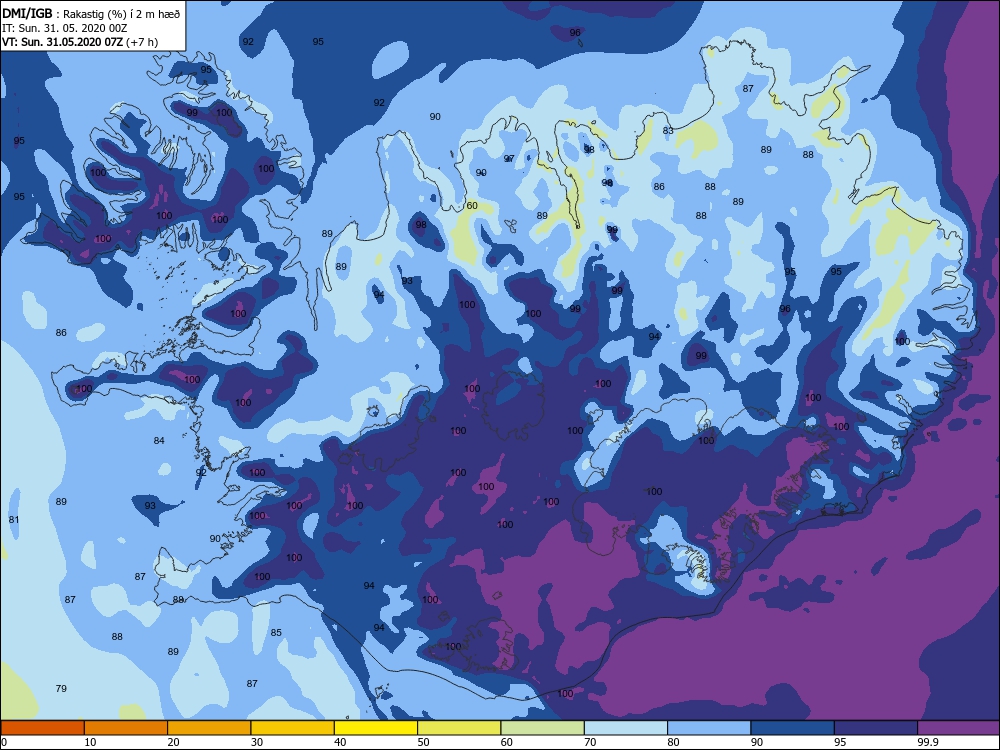Click the '80' label on the legend scale
The height and width of the screenshot is (750, 1000).
tap(674, 742)
